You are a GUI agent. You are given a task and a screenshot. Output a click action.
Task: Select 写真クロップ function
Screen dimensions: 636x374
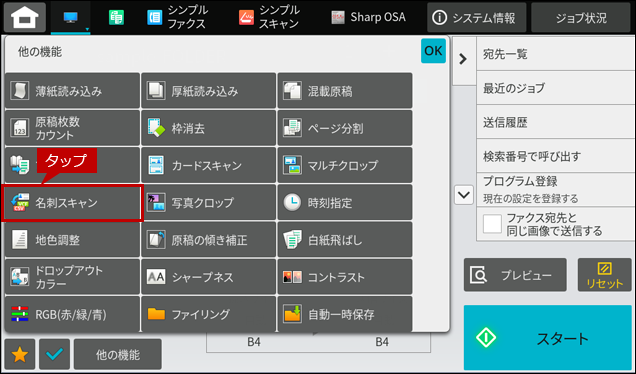[208, 202]
